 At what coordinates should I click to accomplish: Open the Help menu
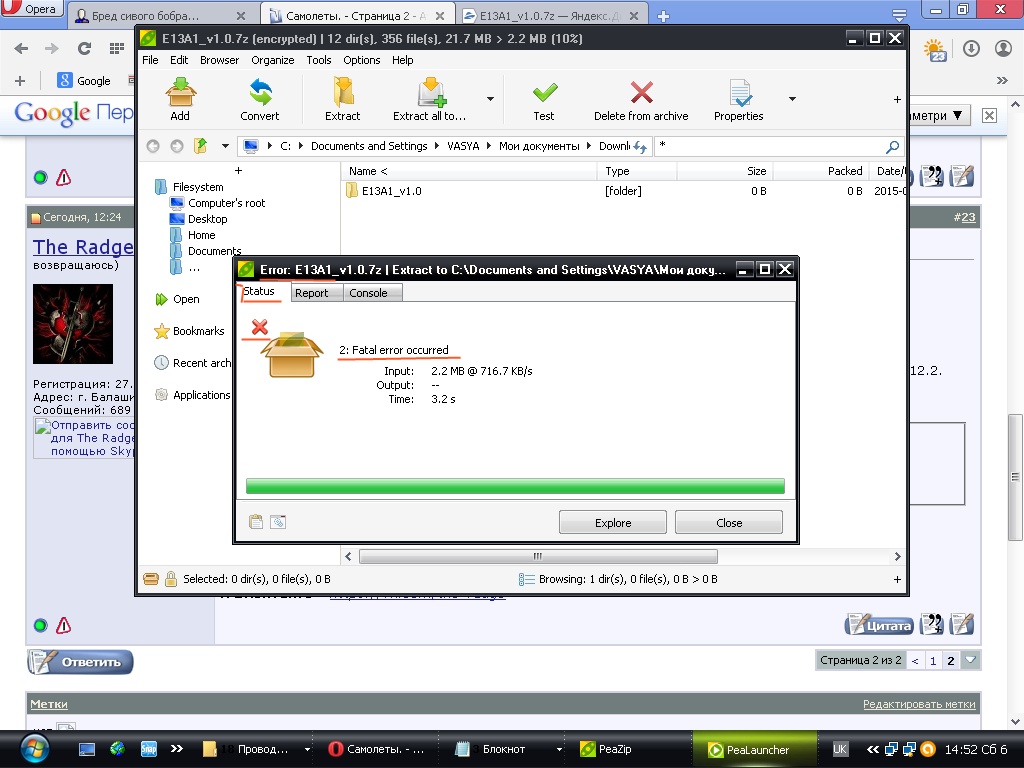coord(402,60)
